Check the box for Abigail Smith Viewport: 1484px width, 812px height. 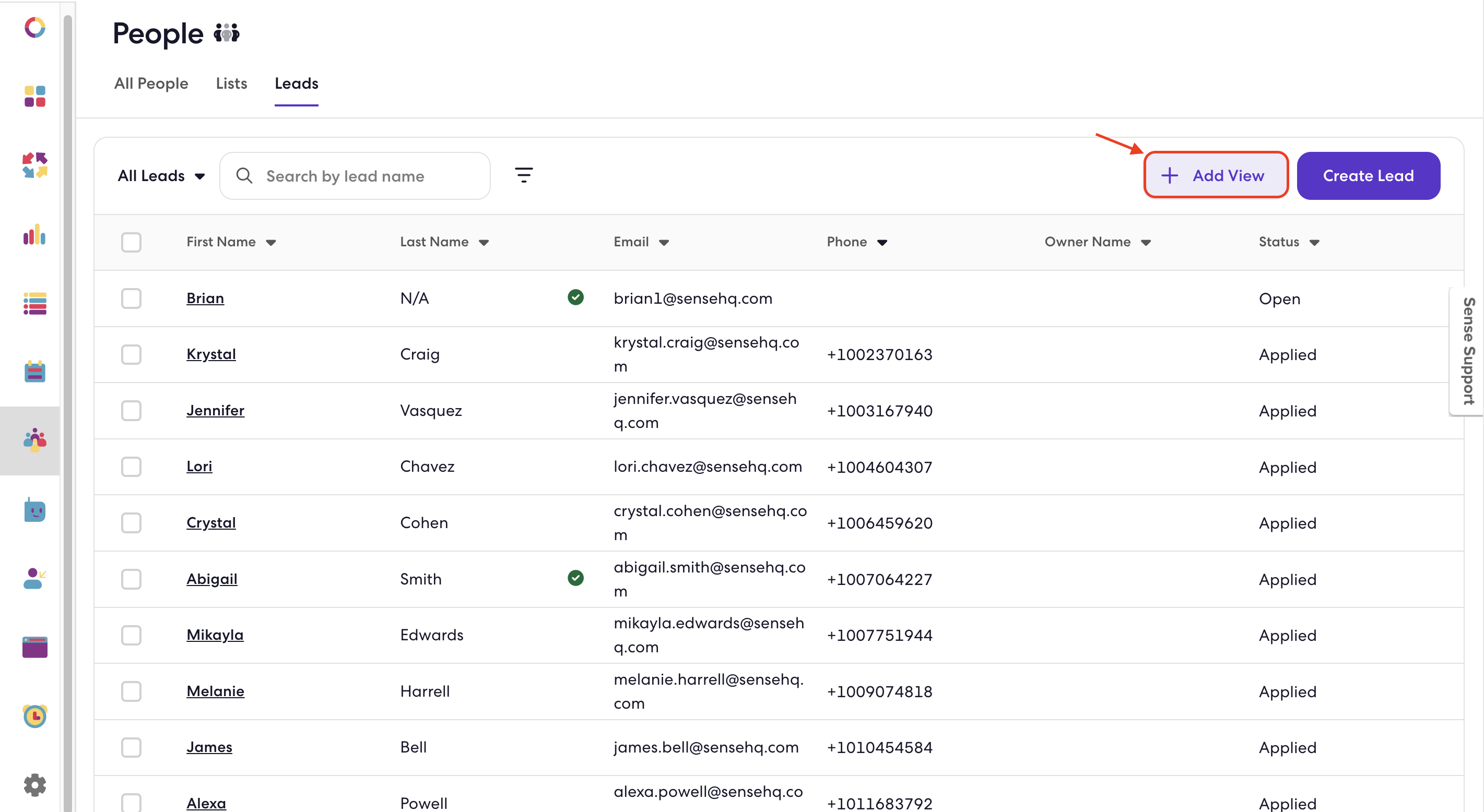pyautogui.click(x=132, y=579)
